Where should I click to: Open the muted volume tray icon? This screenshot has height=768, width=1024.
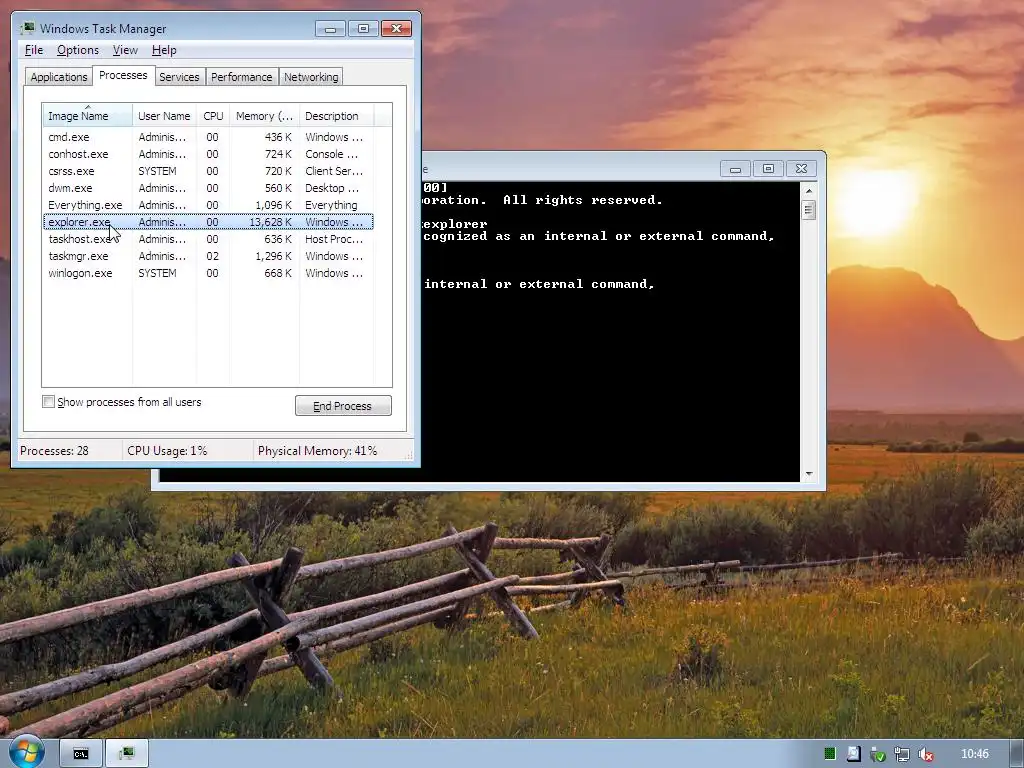coord(925,754)
